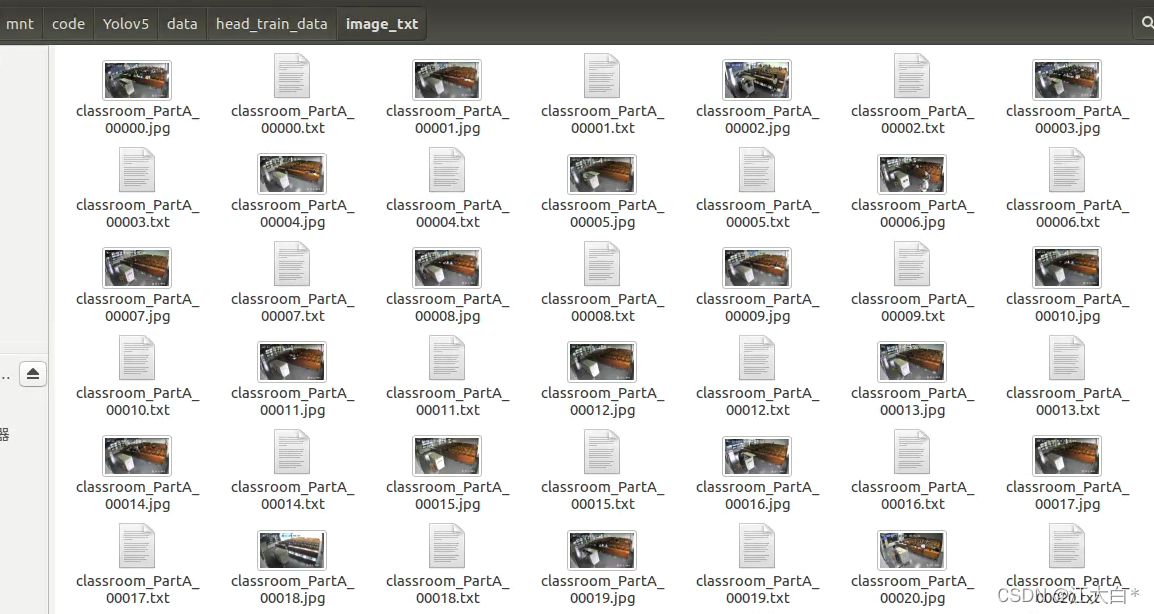Select image thumbnail classroom_PartA_00012.jpg
This screenshot has height=614, width=1154.
[602, 361]
